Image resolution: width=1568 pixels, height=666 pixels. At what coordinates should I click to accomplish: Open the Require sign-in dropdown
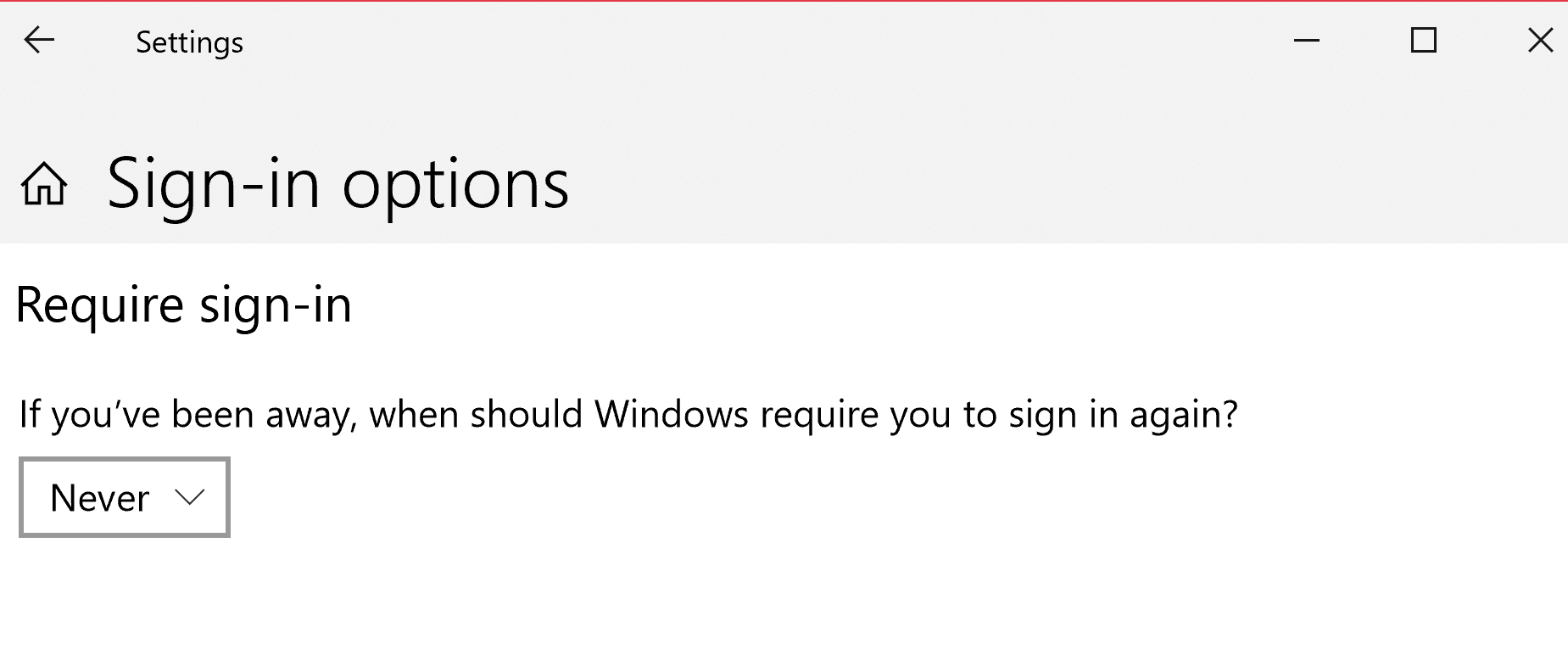click(124, 497)
